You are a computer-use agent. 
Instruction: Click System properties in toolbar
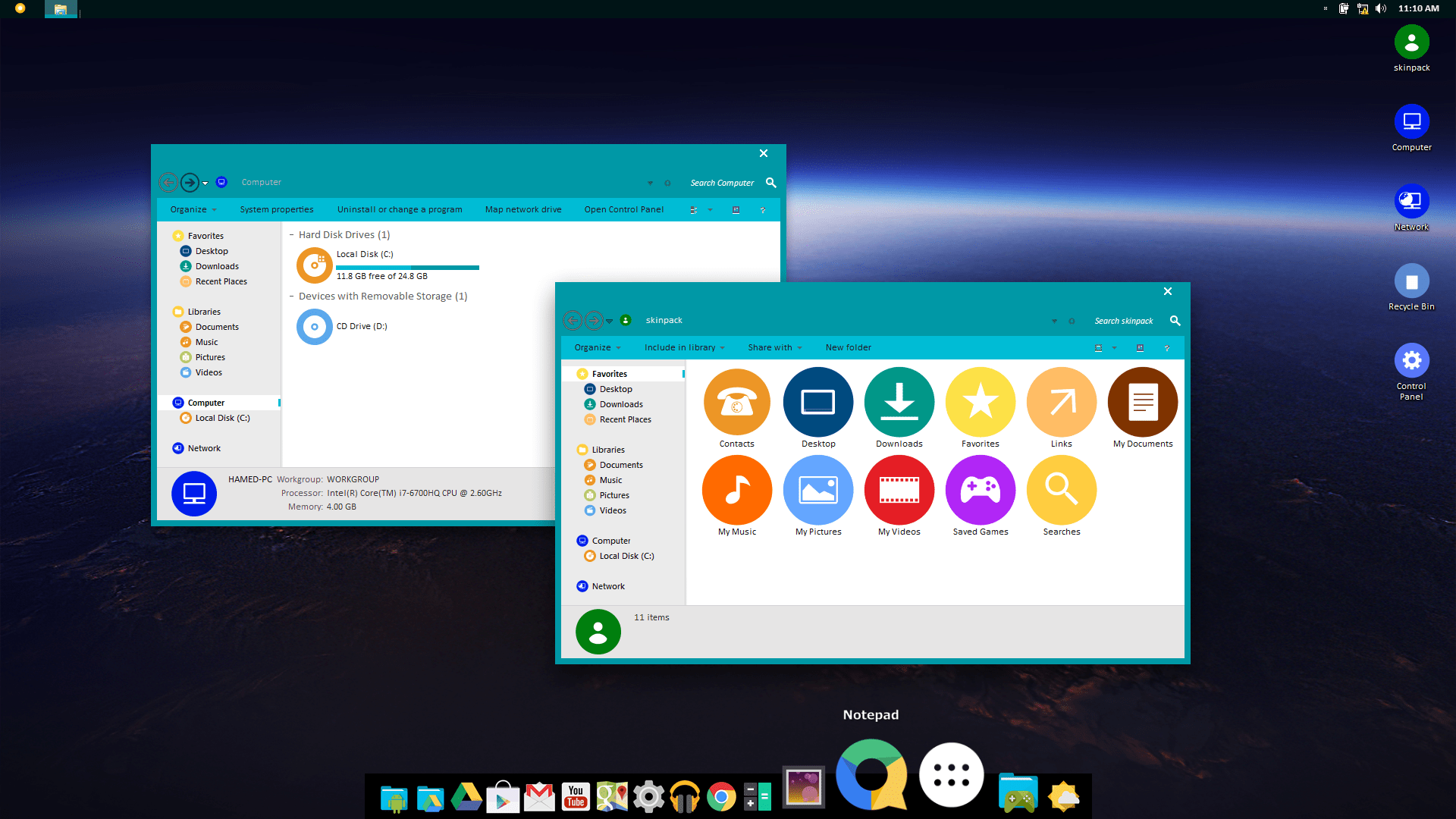[x=276, y=209]
